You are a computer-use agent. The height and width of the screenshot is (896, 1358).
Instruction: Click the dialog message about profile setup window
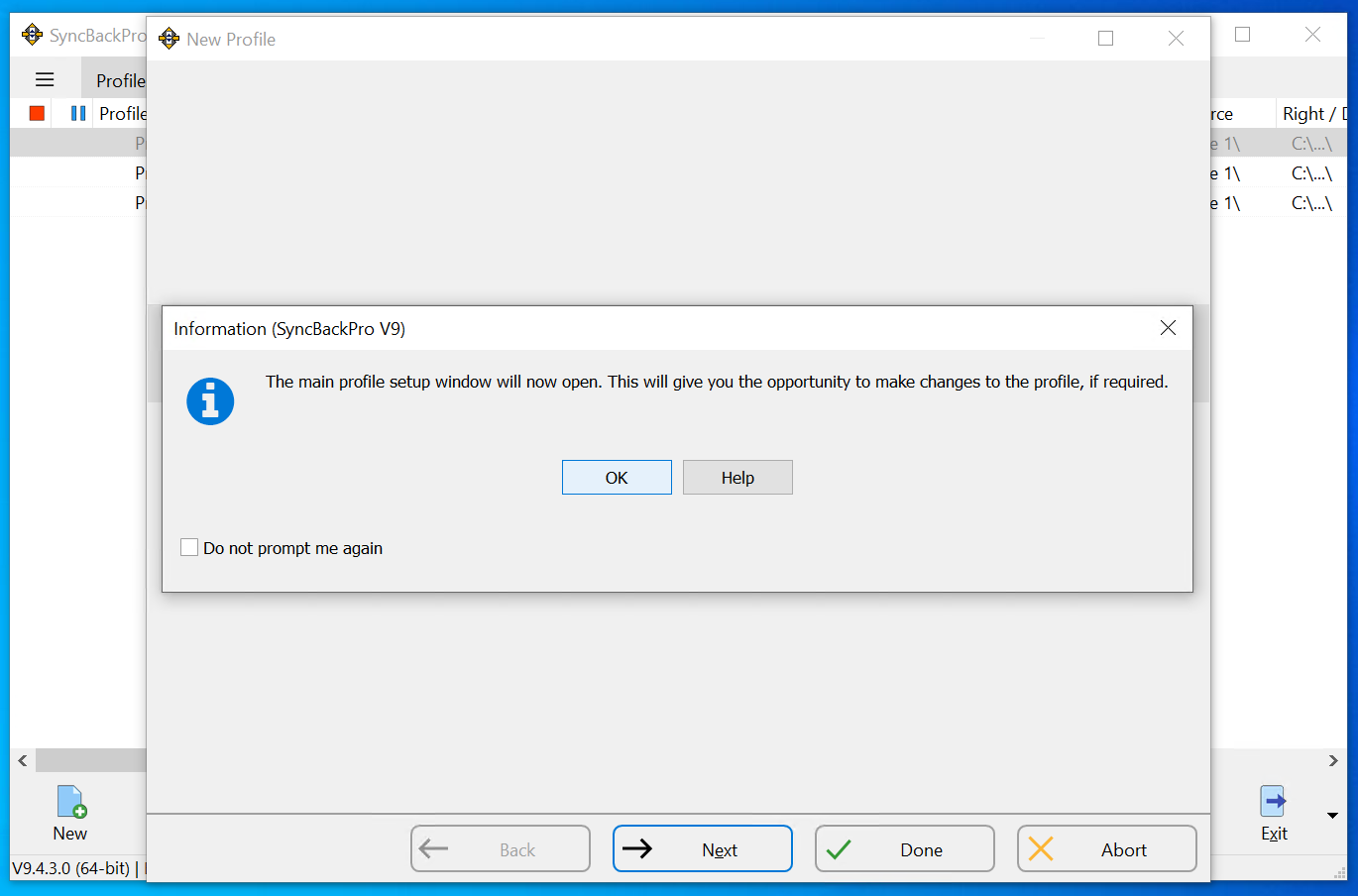point(717,382)
